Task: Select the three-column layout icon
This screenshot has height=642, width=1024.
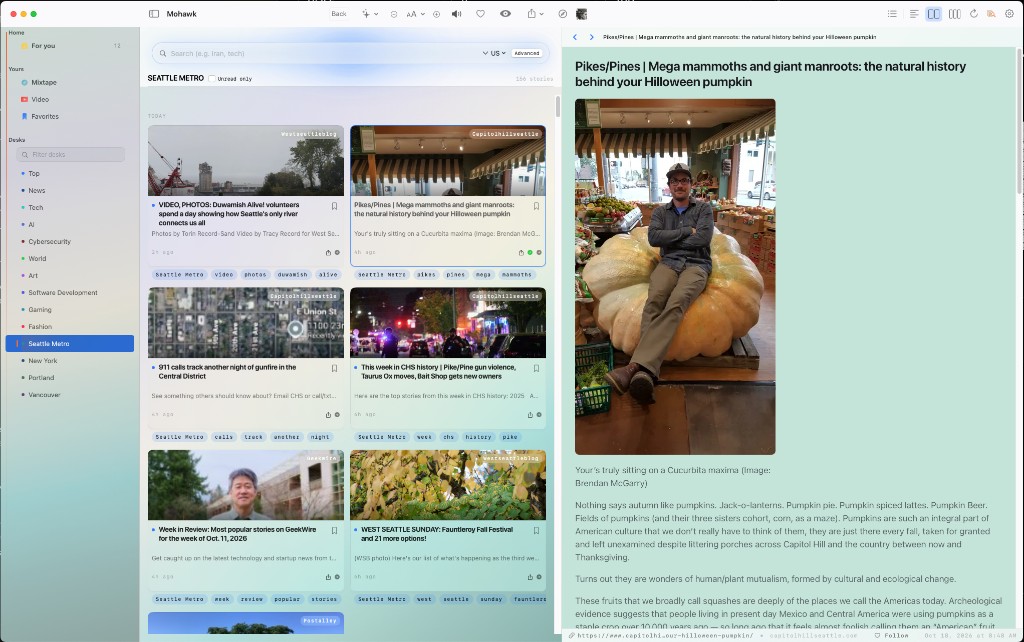Action: (x=954, y=14)
